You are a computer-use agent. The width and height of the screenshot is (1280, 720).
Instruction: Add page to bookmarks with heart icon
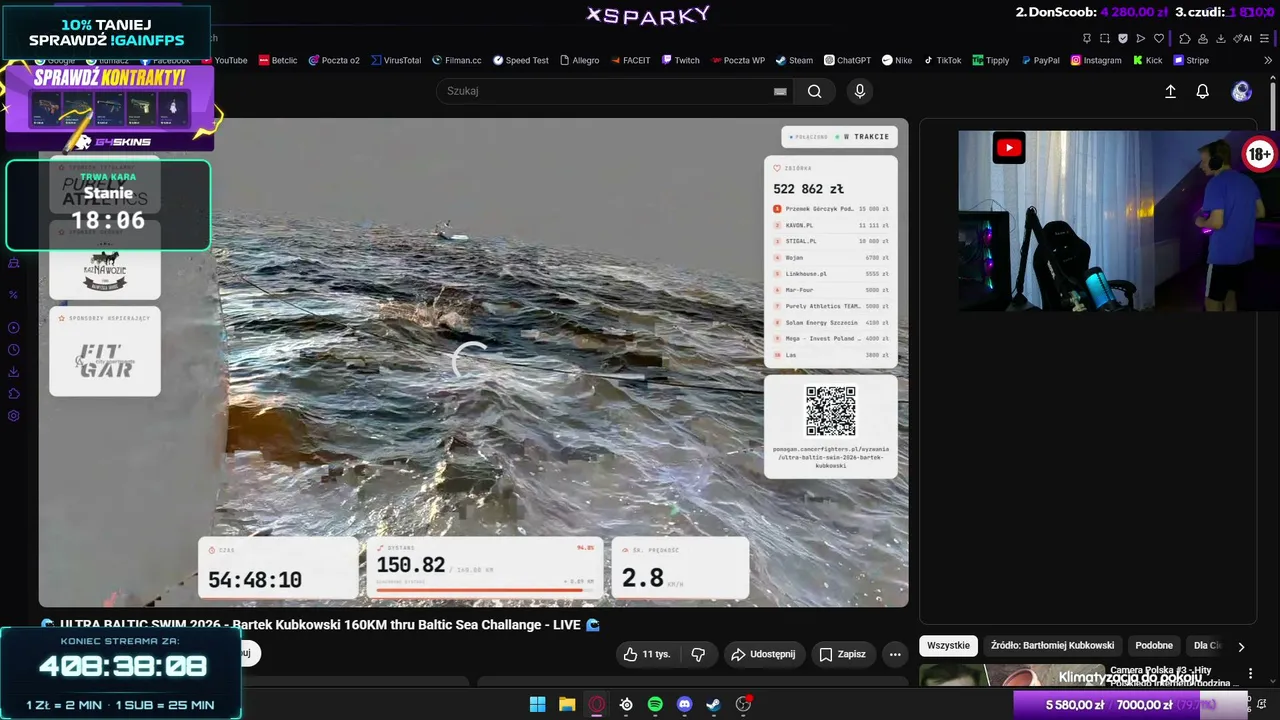click(1159, 38)
